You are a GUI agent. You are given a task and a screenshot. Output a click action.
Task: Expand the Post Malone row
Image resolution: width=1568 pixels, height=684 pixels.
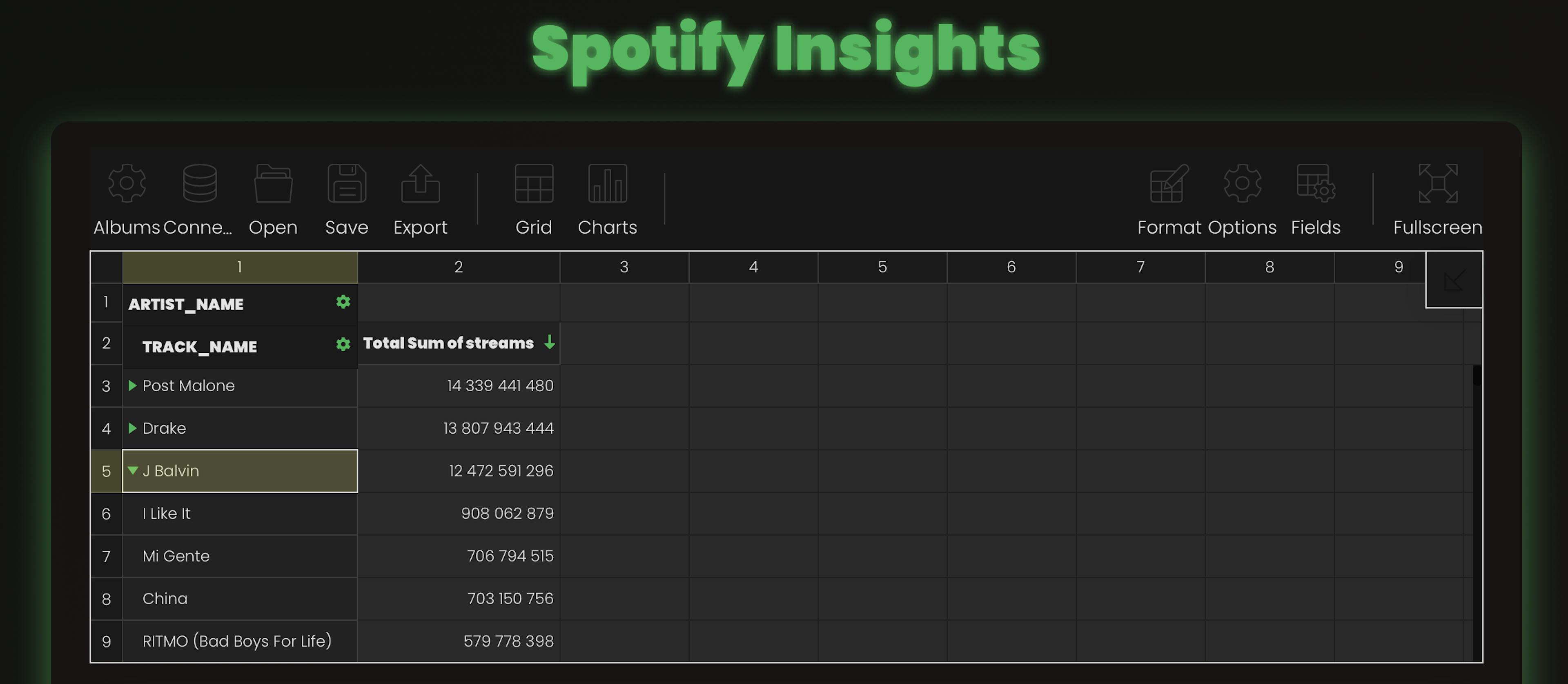pyautogui.click(x=133, y=386)
